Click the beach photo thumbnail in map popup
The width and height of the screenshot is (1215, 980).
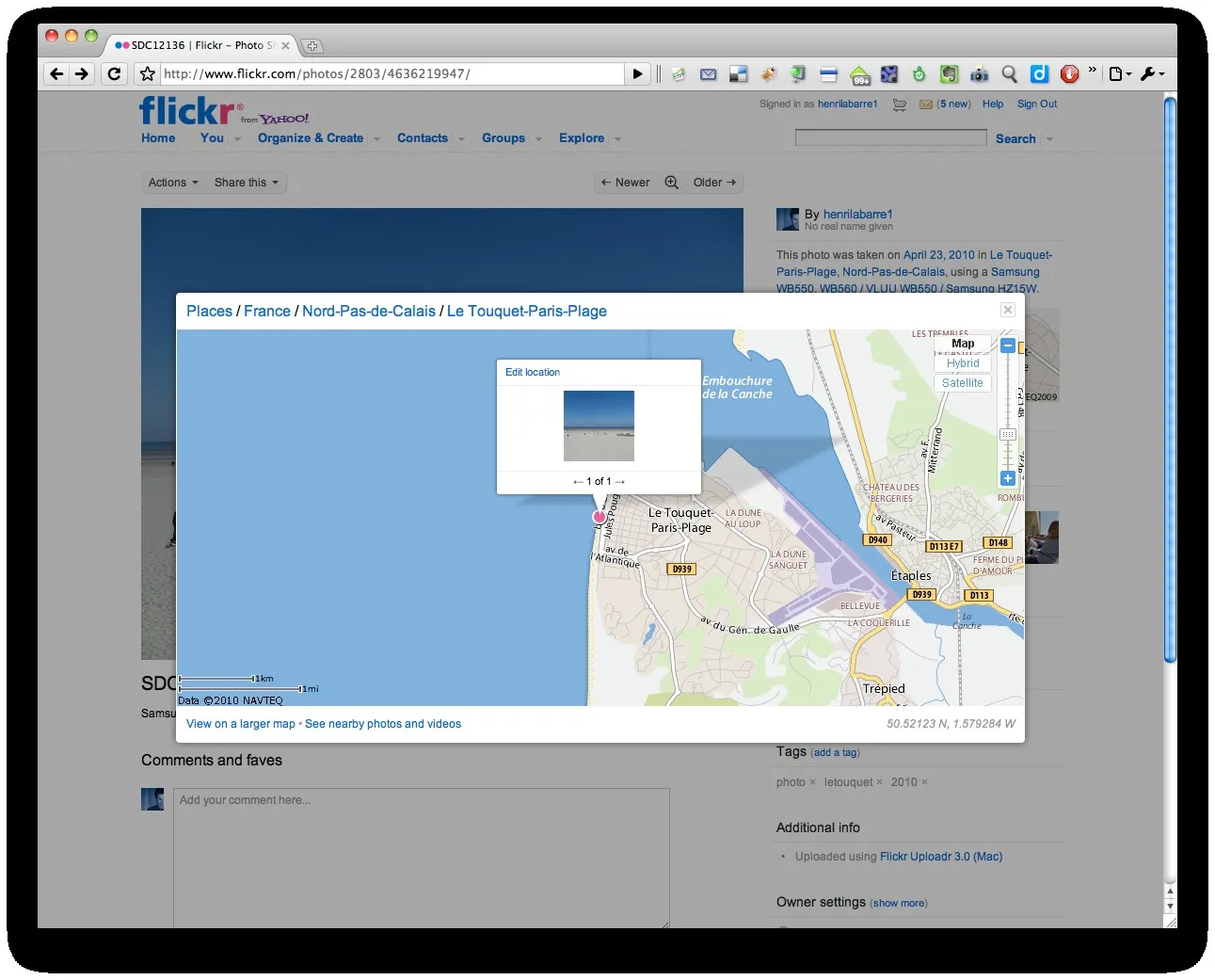pos(599,426)
